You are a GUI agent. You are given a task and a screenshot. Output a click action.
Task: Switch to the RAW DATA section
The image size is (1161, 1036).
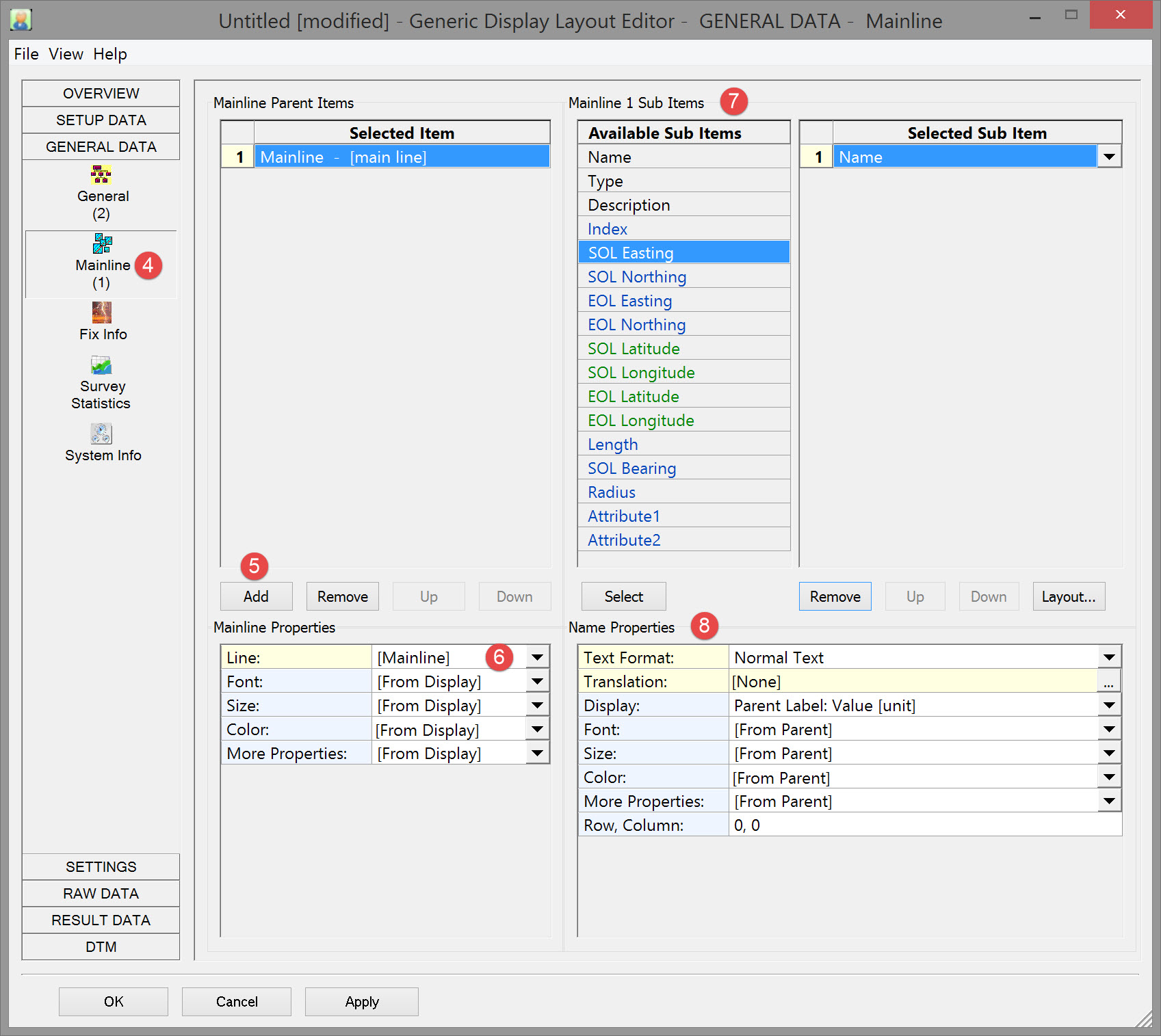(x=101, y=894)
